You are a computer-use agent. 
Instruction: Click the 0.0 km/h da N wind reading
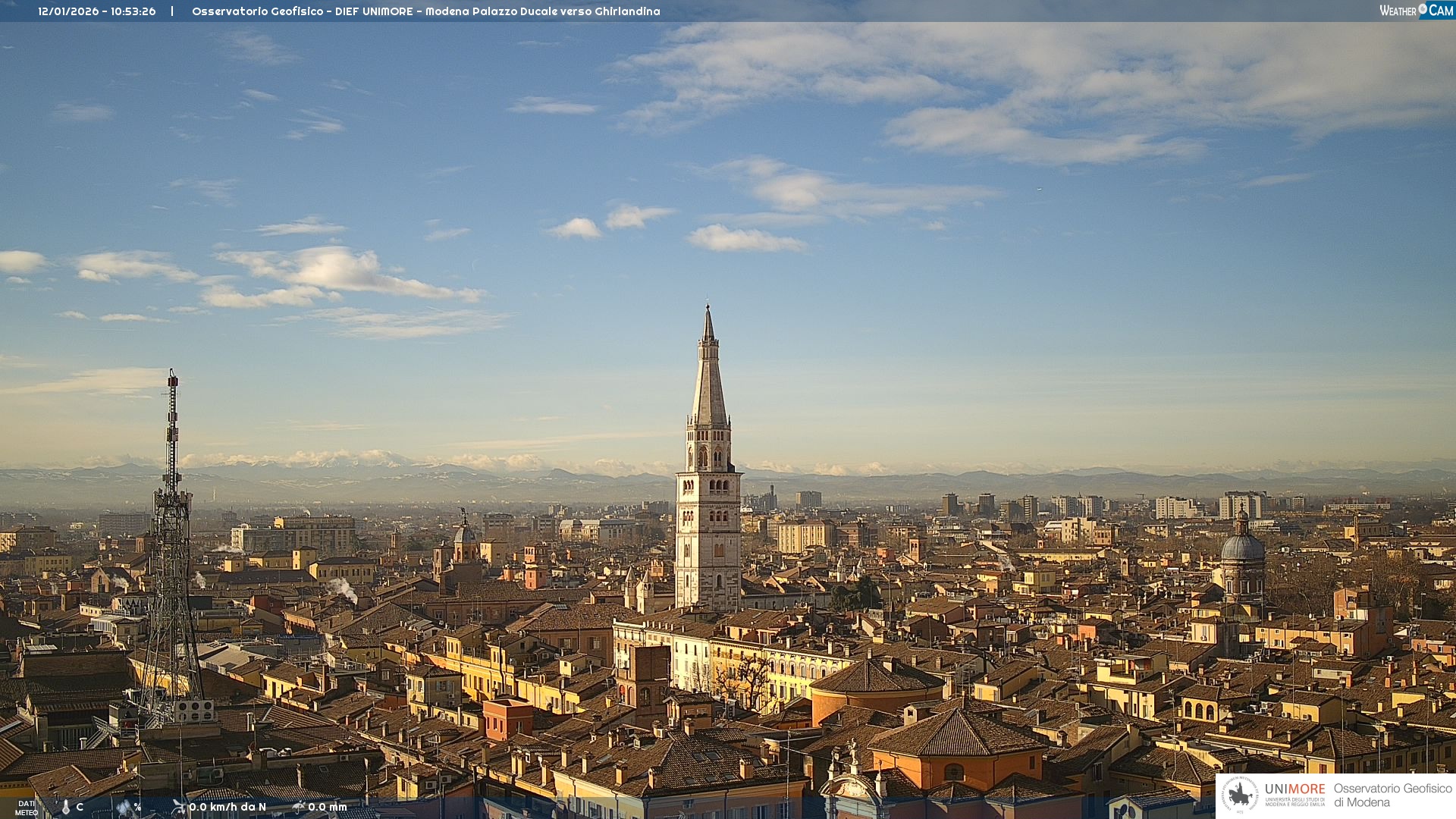pyautogui.click(x=227, y=807)
